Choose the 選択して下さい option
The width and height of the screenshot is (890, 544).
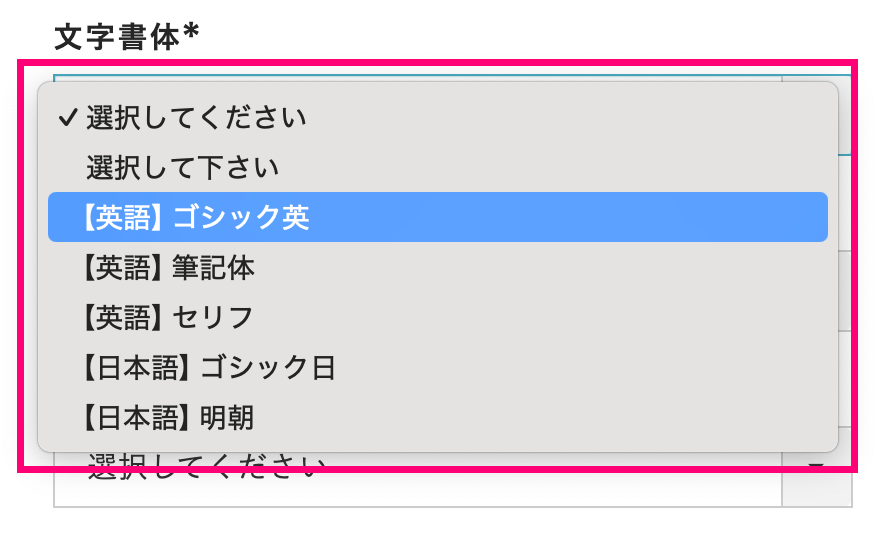182,168
